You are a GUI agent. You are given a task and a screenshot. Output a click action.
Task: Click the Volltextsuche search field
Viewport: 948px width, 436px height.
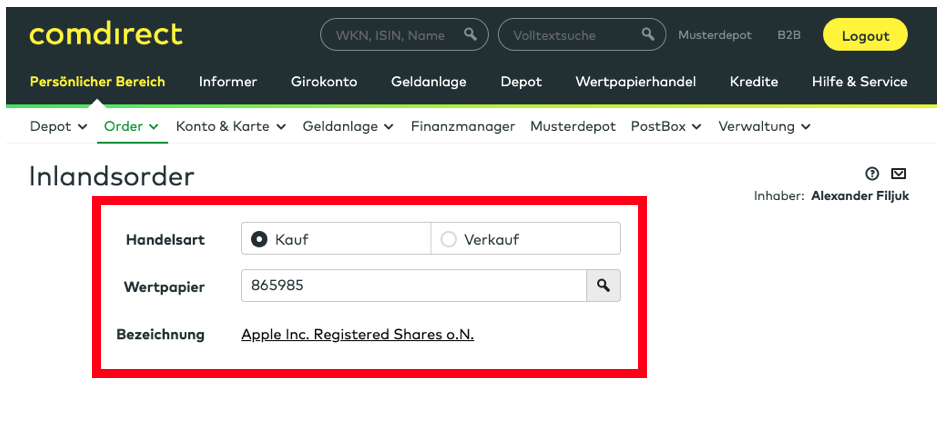click(582, 34)
